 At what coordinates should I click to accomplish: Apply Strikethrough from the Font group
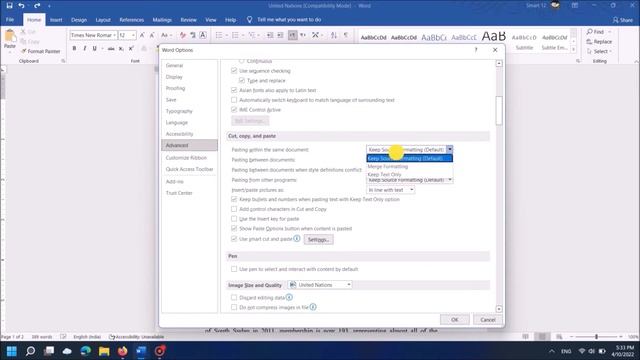[111, 49]
